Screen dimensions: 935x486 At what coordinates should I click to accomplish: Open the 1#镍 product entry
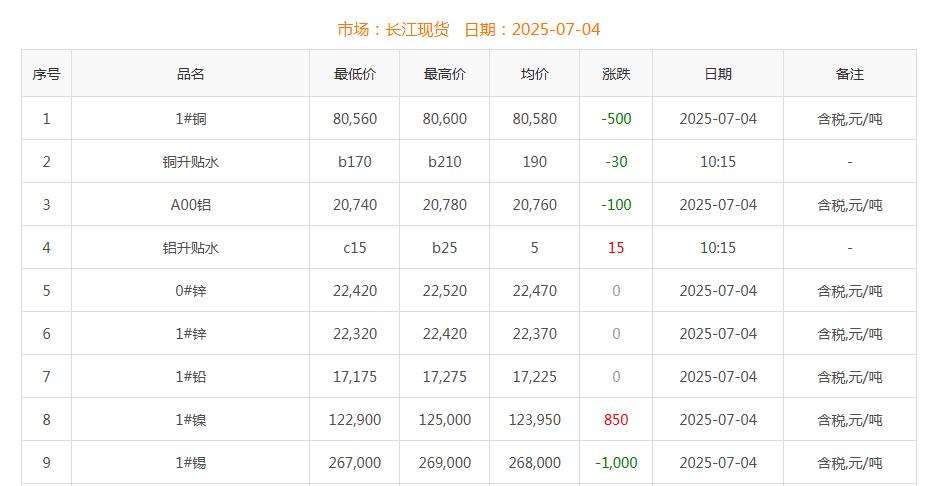190,420
